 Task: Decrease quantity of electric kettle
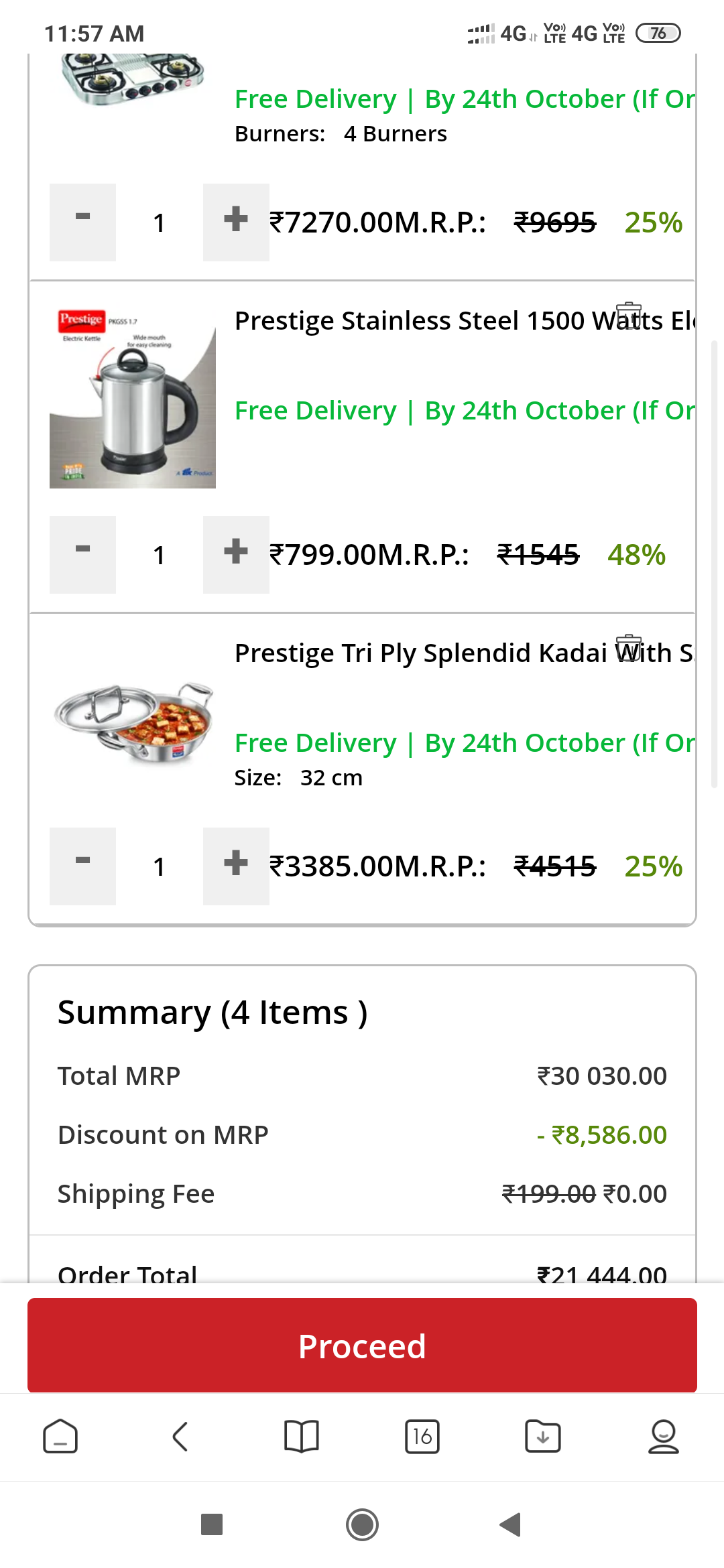pyautogui.click(x=82, y=554)
